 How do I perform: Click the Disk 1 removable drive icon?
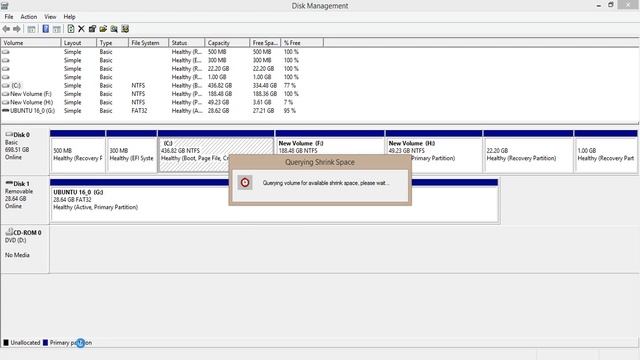pyautogui.click(x=9, y=183)
